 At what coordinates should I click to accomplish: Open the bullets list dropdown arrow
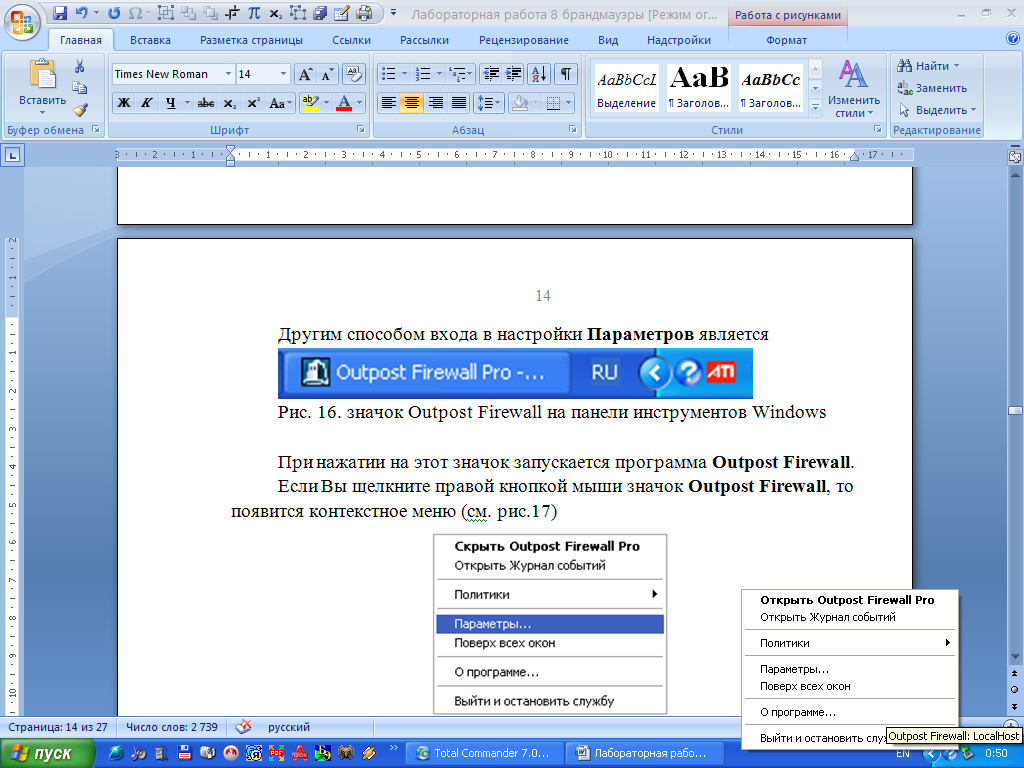(x=404, y=74)
